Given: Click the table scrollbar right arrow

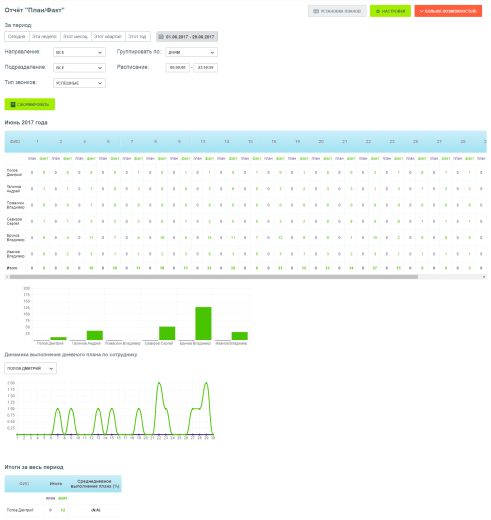Looking at the screenshot, I should [484, 277].
